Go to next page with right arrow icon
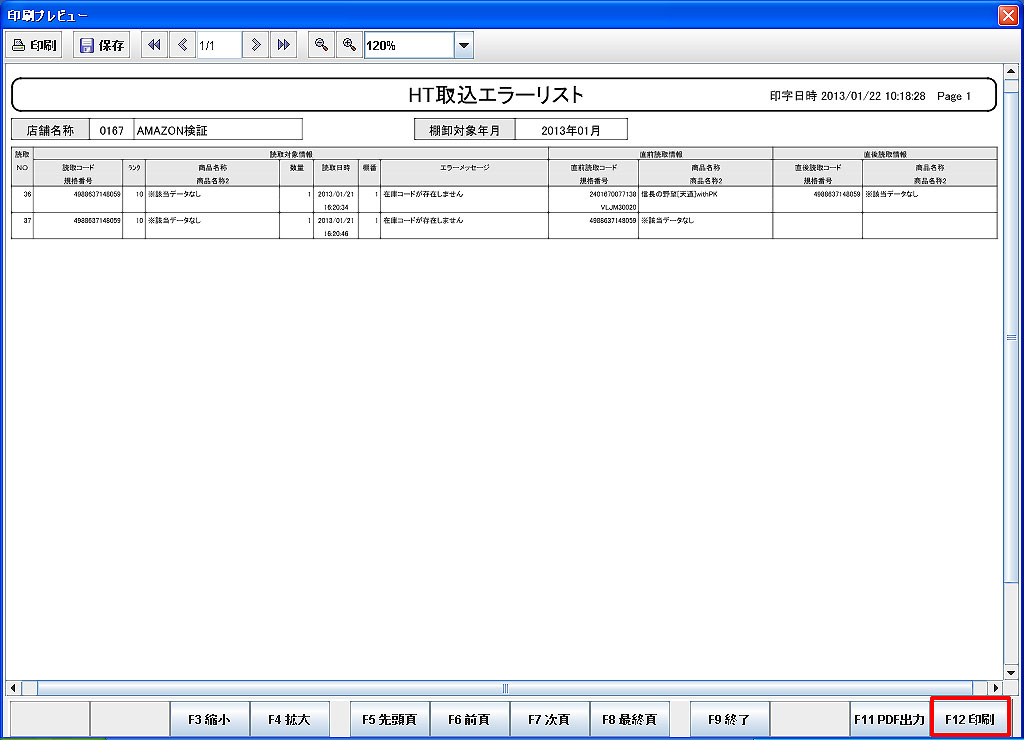1024x740 pixels. (256, 45)
